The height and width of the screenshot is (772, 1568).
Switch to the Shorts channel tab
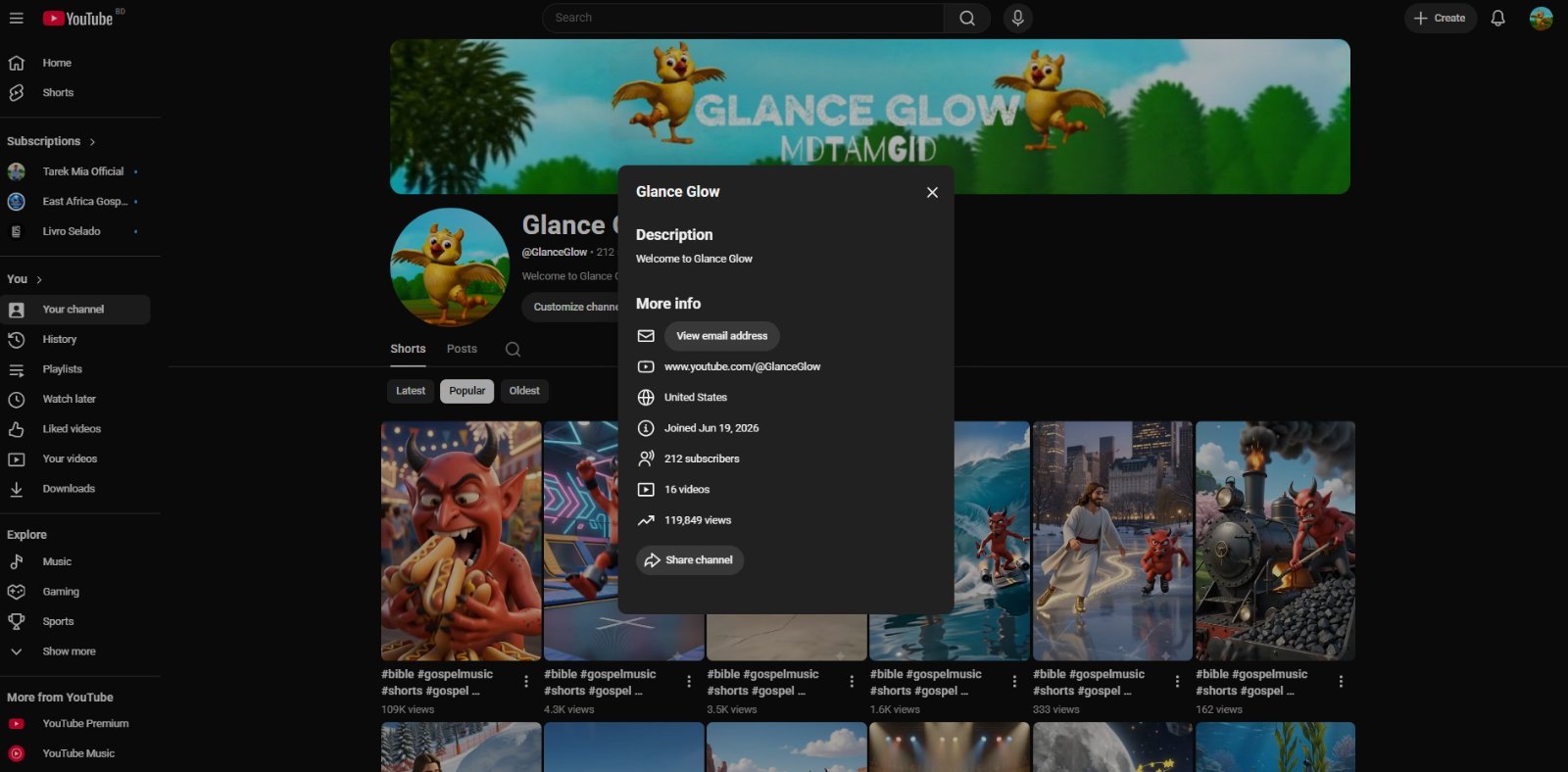pos(408,349)
